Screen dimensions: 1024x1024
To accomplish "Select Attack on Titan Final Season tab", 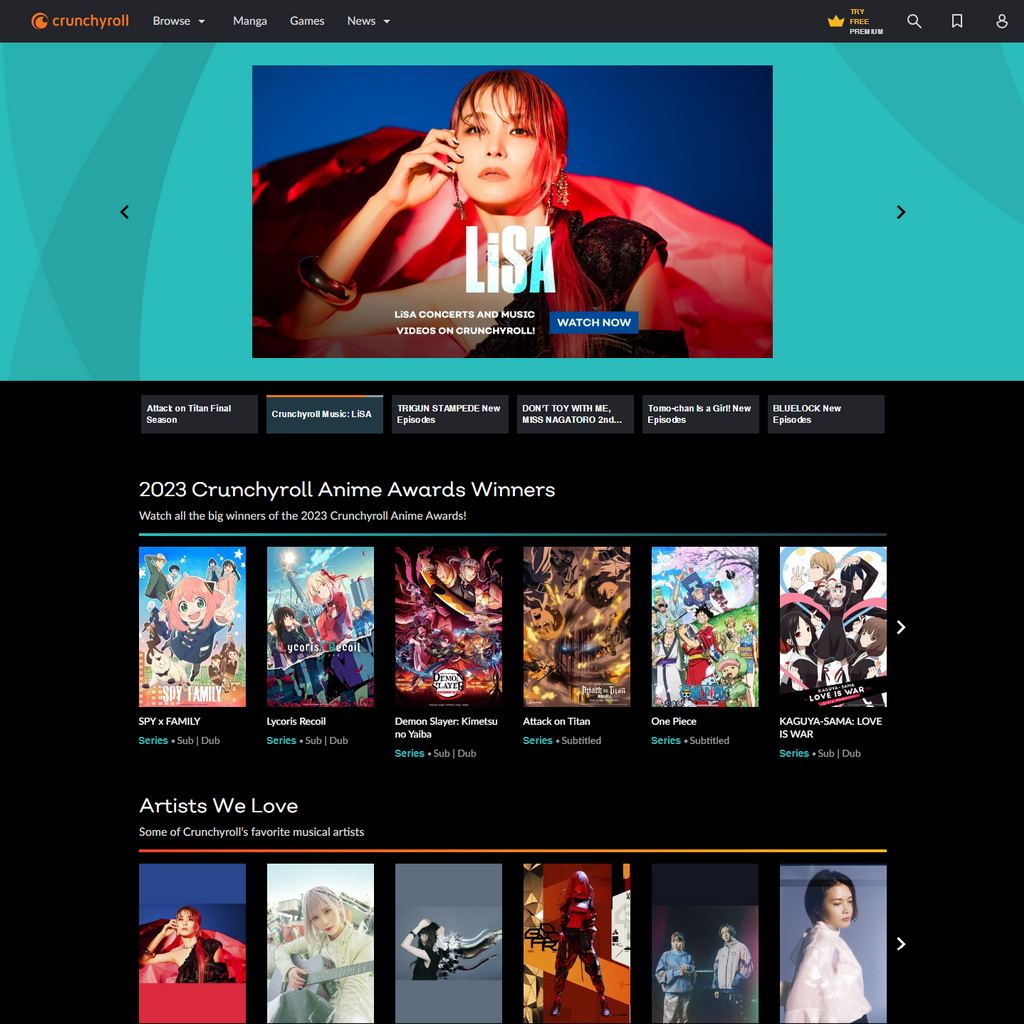I will (199, 414).
